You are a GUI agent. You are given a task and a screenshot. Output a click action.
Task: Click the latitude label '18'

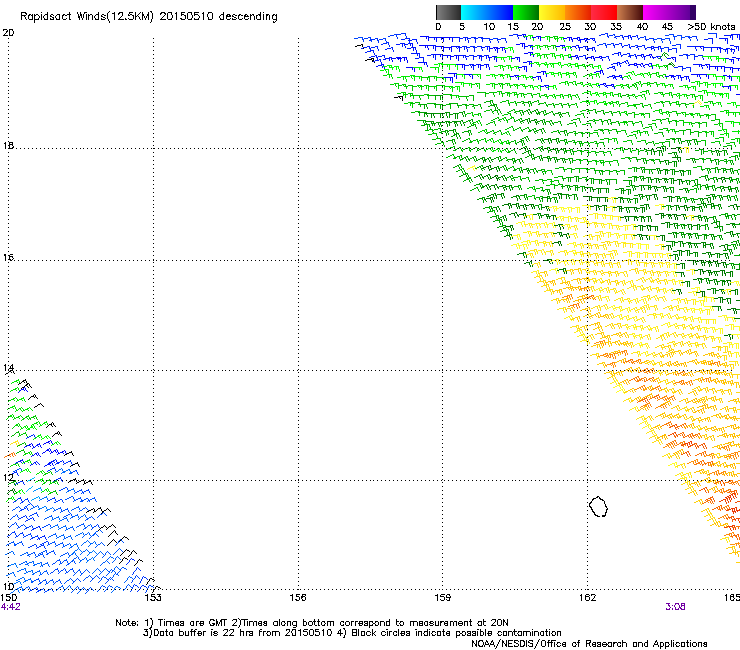tap(8, 145)
